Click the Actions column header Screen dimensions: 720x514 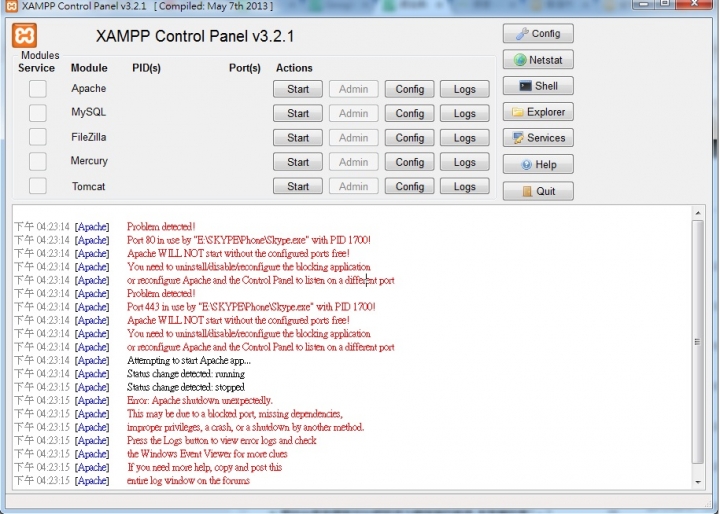coord(294,68)
